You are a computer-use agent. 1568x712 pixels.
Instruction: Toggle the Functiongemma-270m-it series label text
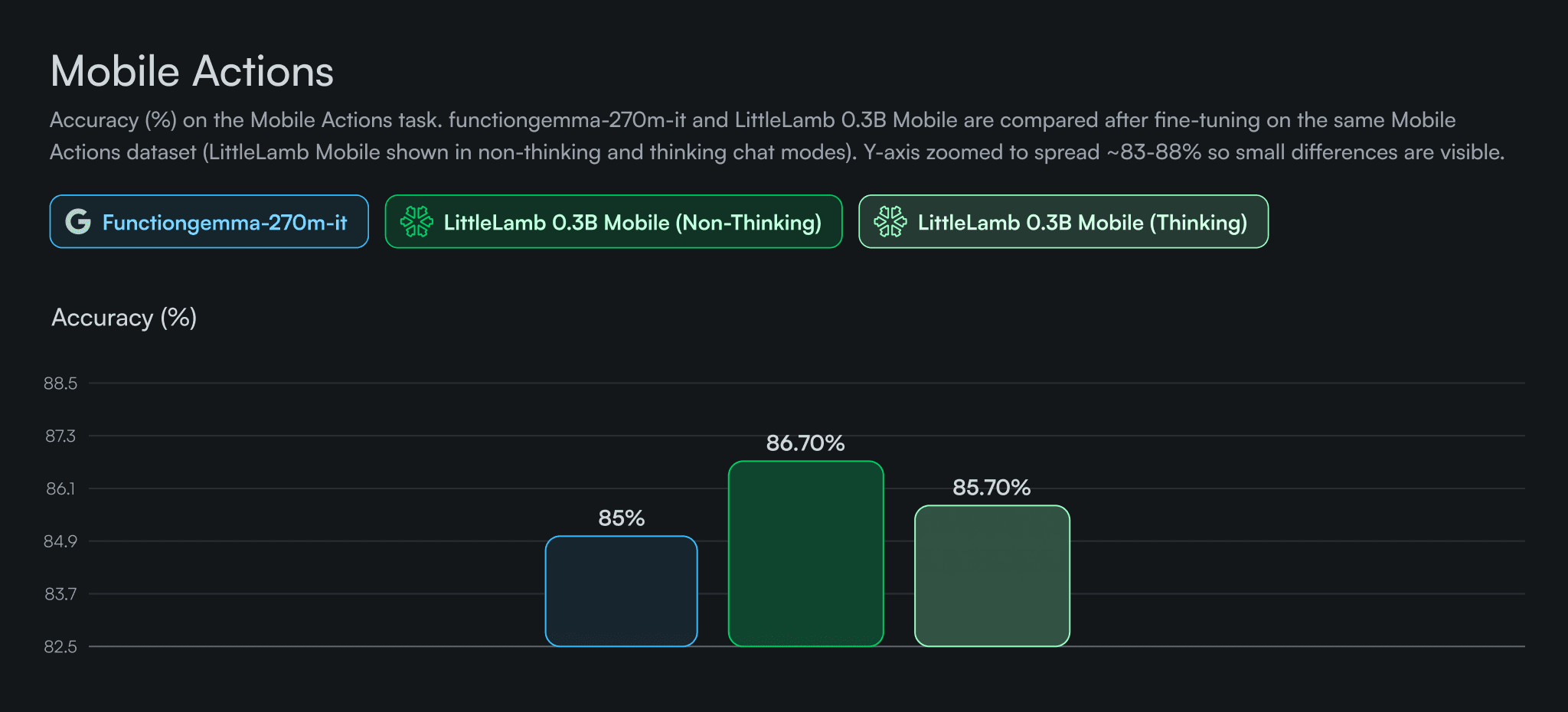224,223
